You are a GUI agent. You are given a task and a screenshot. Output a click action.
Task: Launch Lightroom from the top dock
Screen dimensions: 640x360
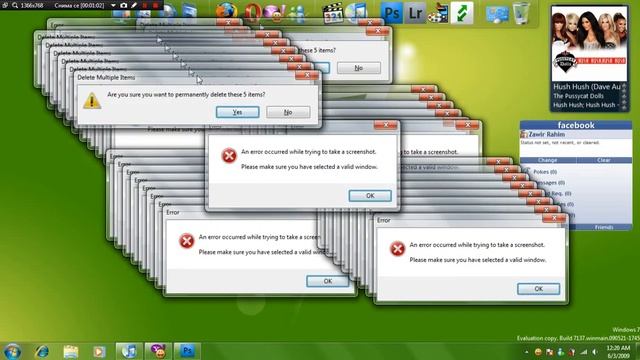pyautogui.click(x=415, y=13)
